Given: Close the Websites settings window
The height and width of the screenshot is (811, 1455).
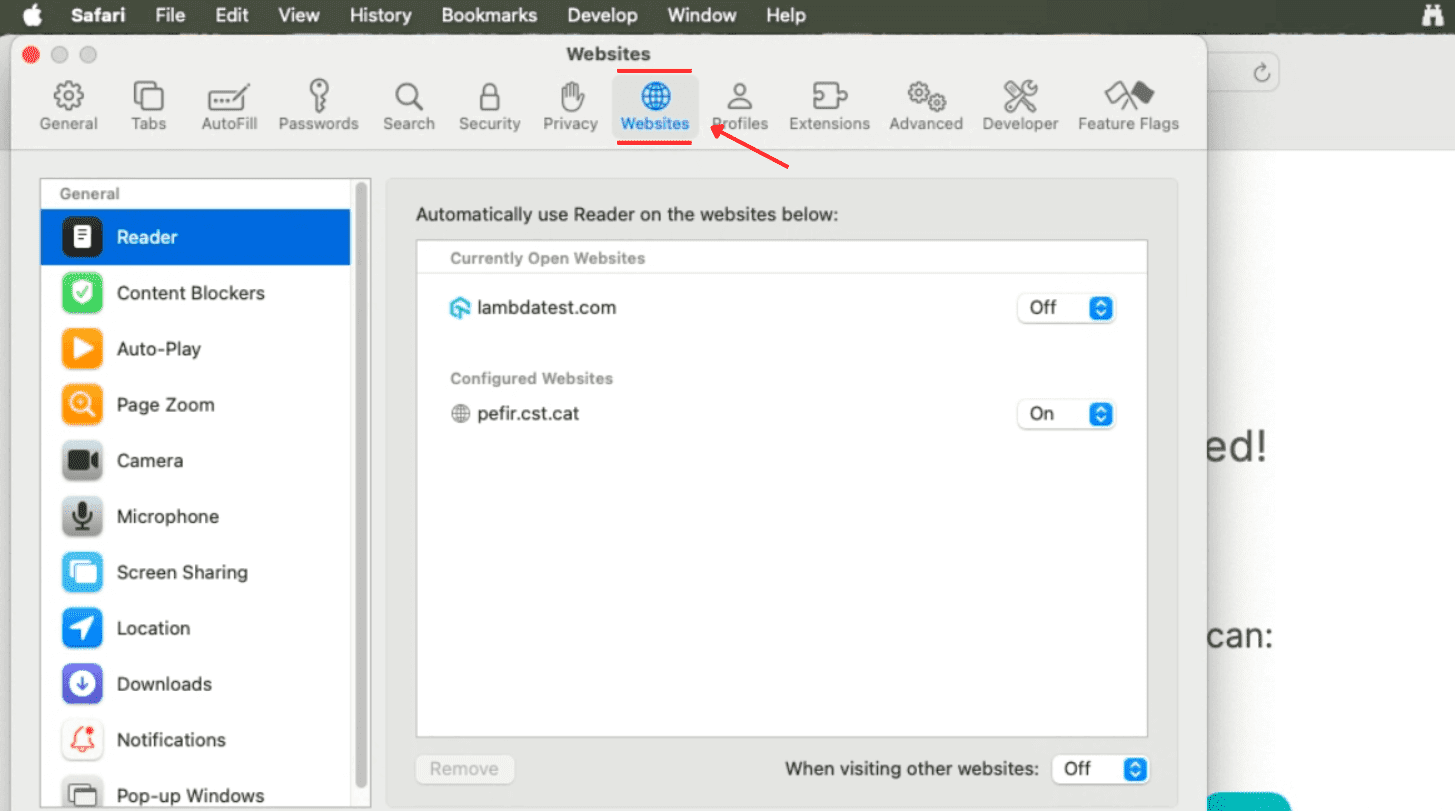Looking at the screenshot, I should (31, 55).
